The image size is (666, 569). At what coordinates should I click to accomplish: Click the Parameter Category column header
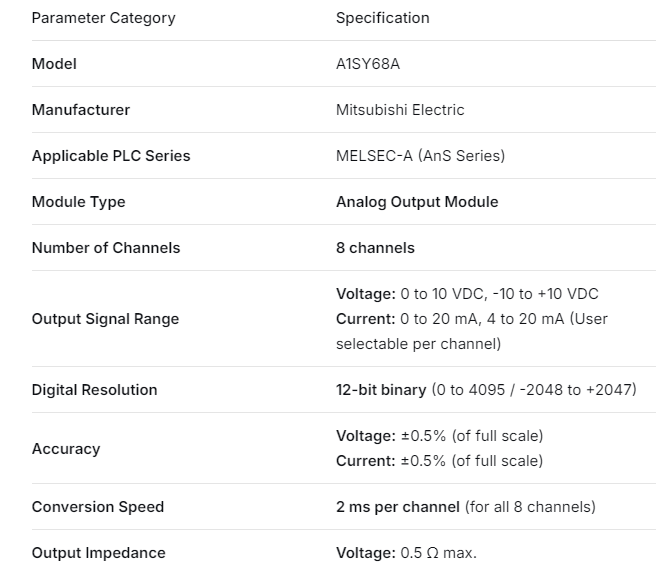tap(103, 18)
